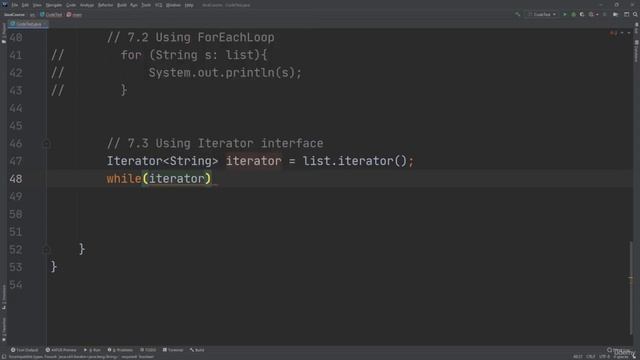
Task: Click the build hammer icon
Action: tap(518, 14)
